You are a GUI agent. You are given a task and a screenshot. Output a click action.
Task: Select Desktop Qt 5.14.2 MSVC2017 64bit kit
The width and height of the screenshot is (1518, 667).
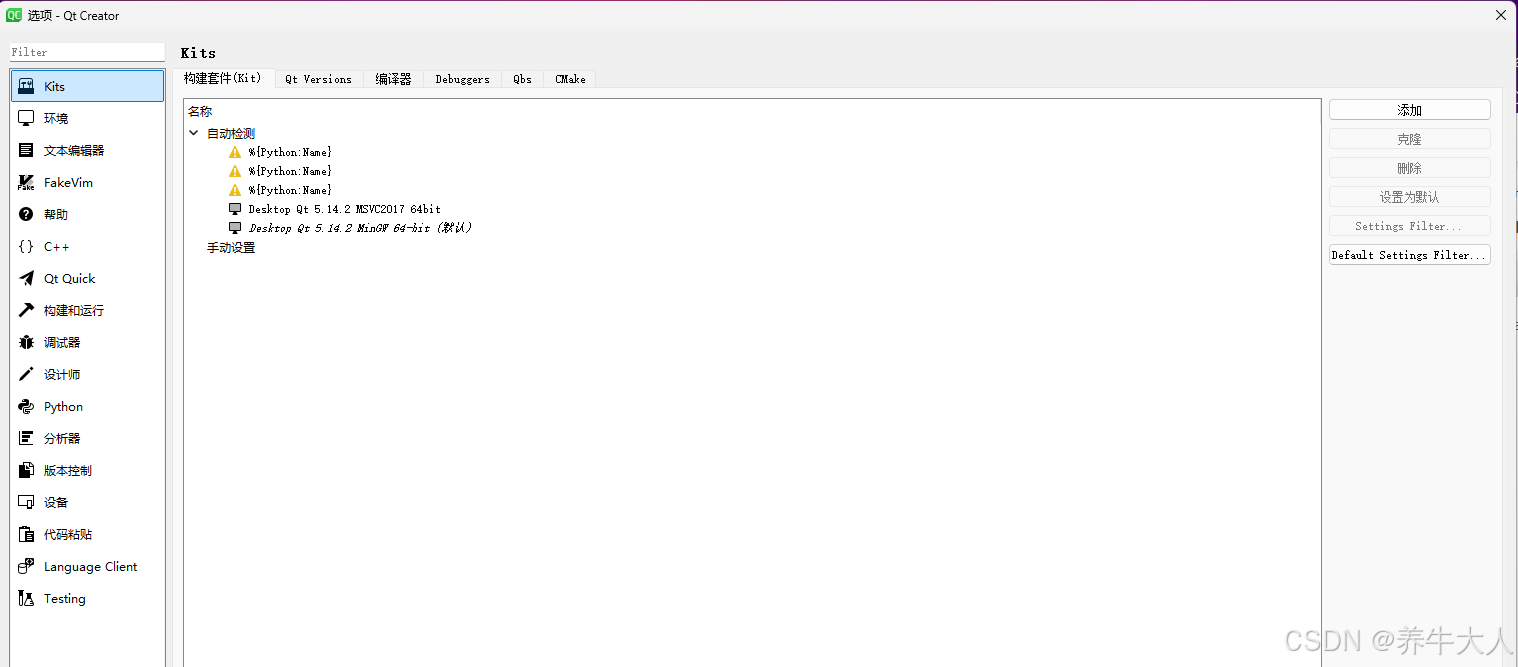(x=344, y=209)
